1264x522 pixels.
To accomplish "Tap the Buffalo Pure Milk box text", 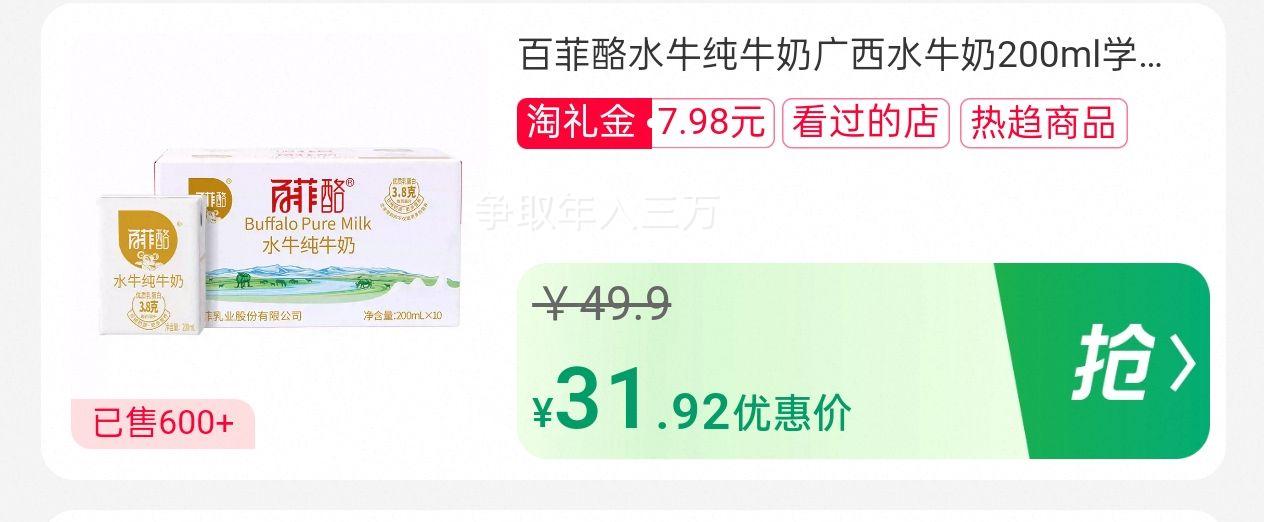I will pos(308,223).
